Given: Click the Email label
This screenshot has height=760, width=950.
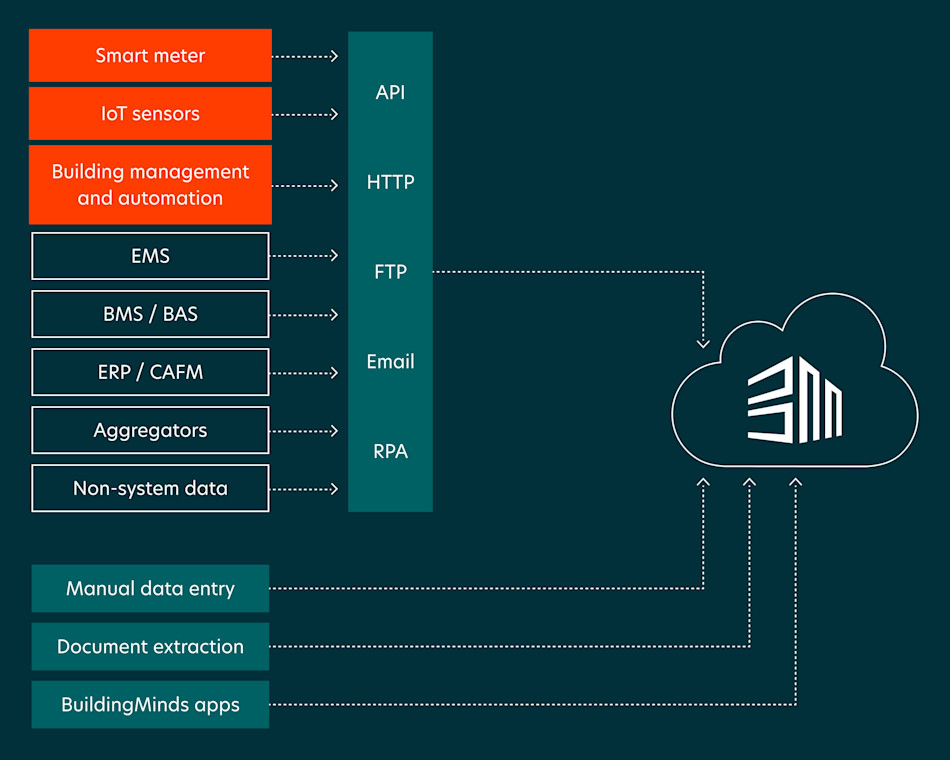Looking at the screenshot, I should click(x=390, y=362).
